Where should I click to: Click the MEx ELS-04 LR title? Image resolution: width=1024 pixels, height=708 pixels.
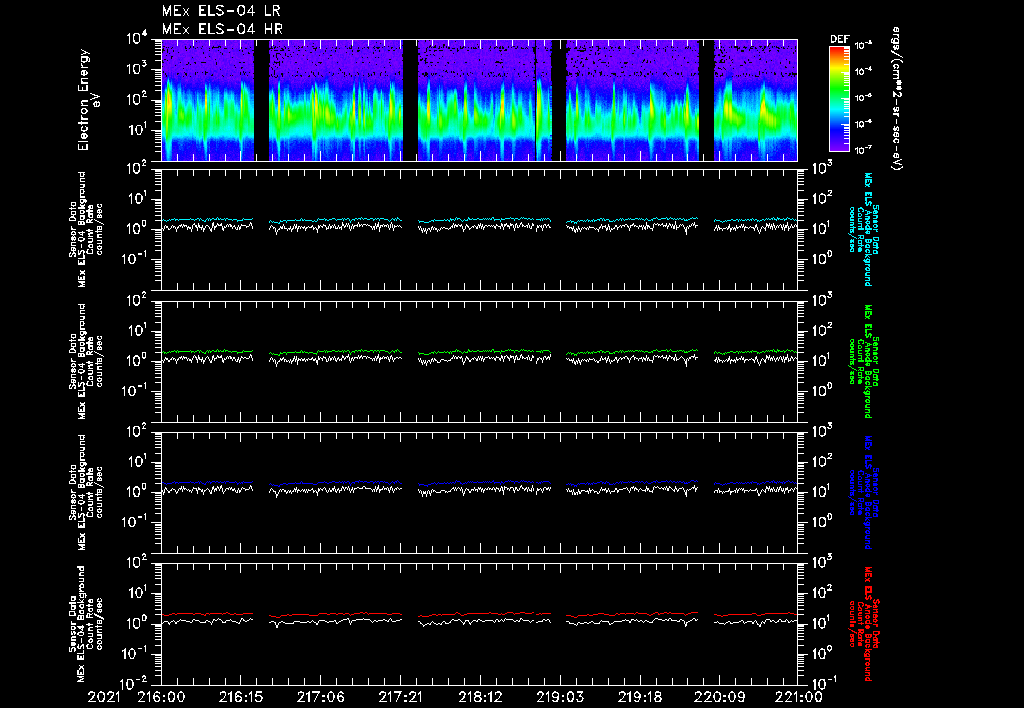(x=222, y=11)
